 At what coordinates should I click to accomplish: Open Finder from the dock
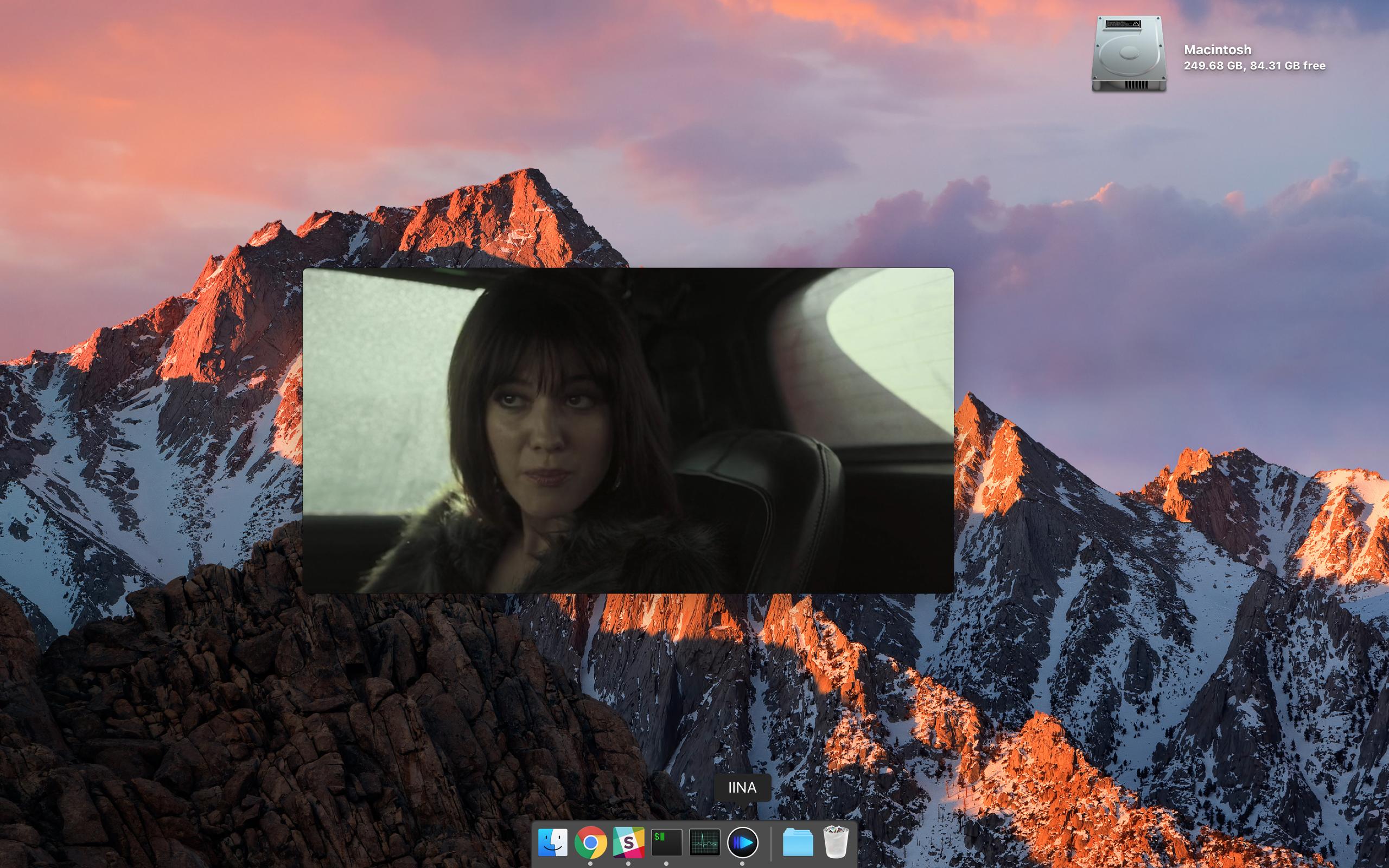553,843
